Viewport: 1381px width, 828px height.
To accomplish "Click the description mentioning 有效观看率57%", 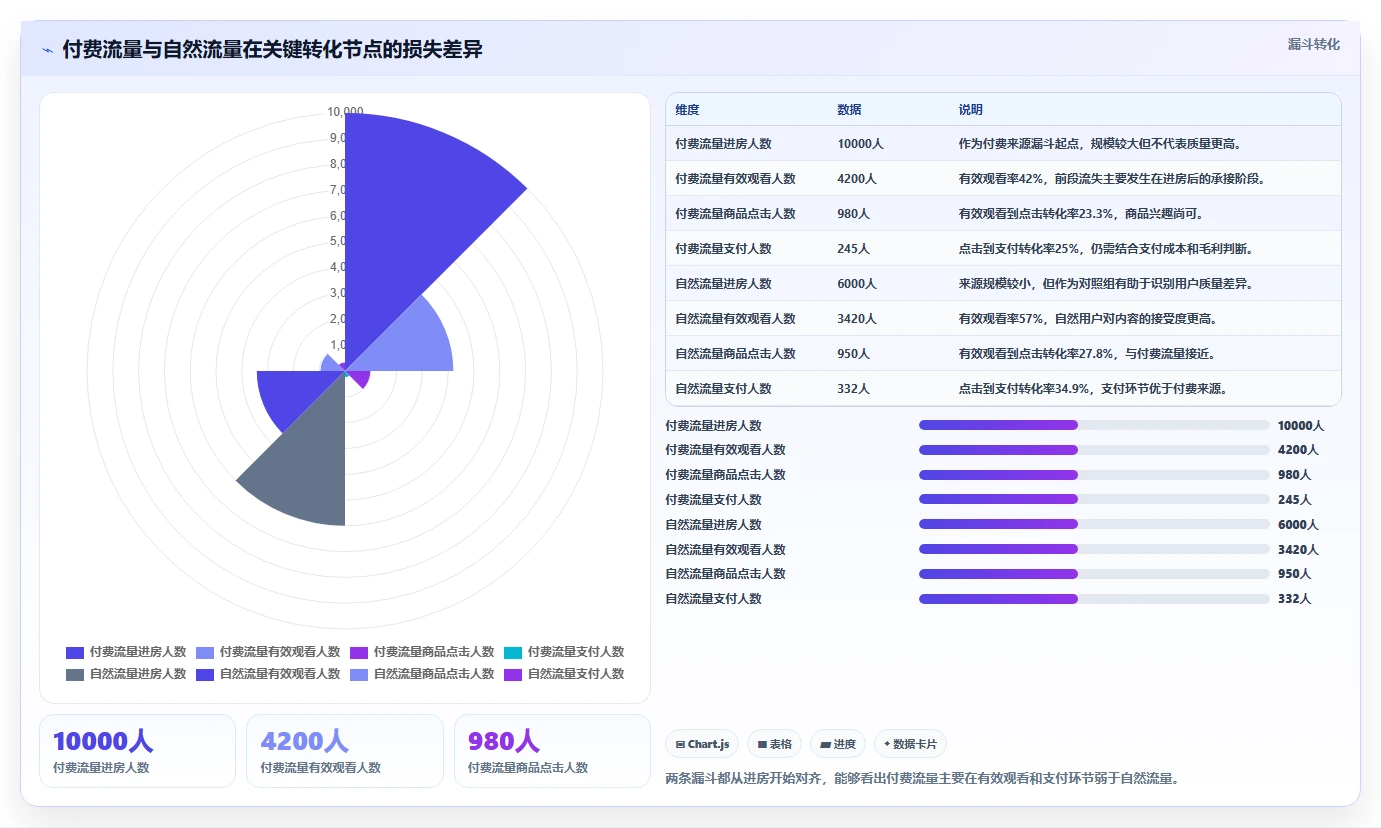I will [x=1088, y=319].
